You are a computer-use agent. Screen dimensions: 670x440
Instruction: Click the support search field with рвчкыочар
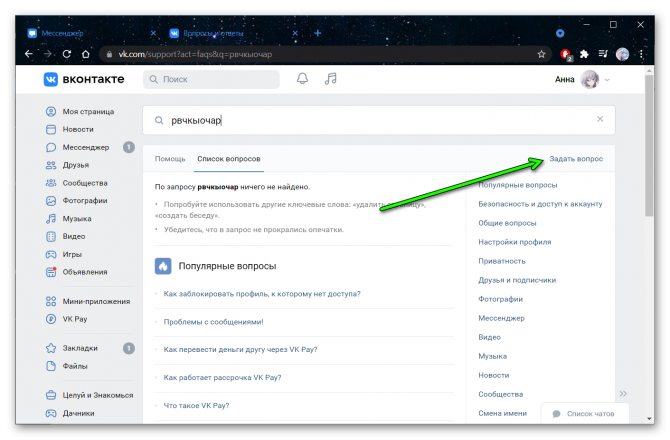[379, 120]
